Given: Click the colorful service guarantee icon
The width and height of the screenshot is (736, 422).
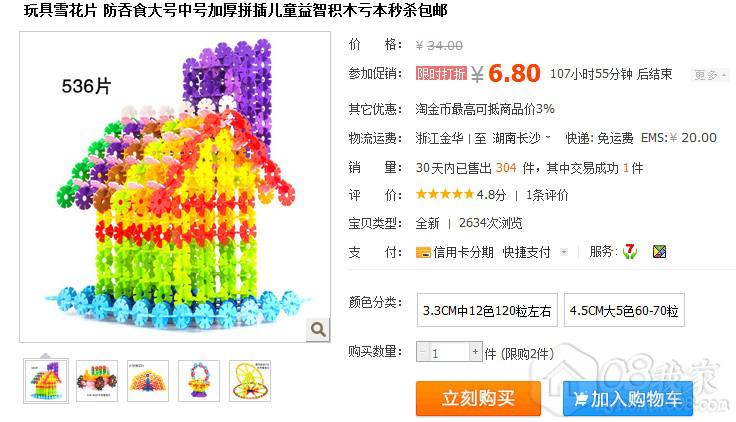Looking at the screenshot, I should pyautogui.click(x=659, y=252).
